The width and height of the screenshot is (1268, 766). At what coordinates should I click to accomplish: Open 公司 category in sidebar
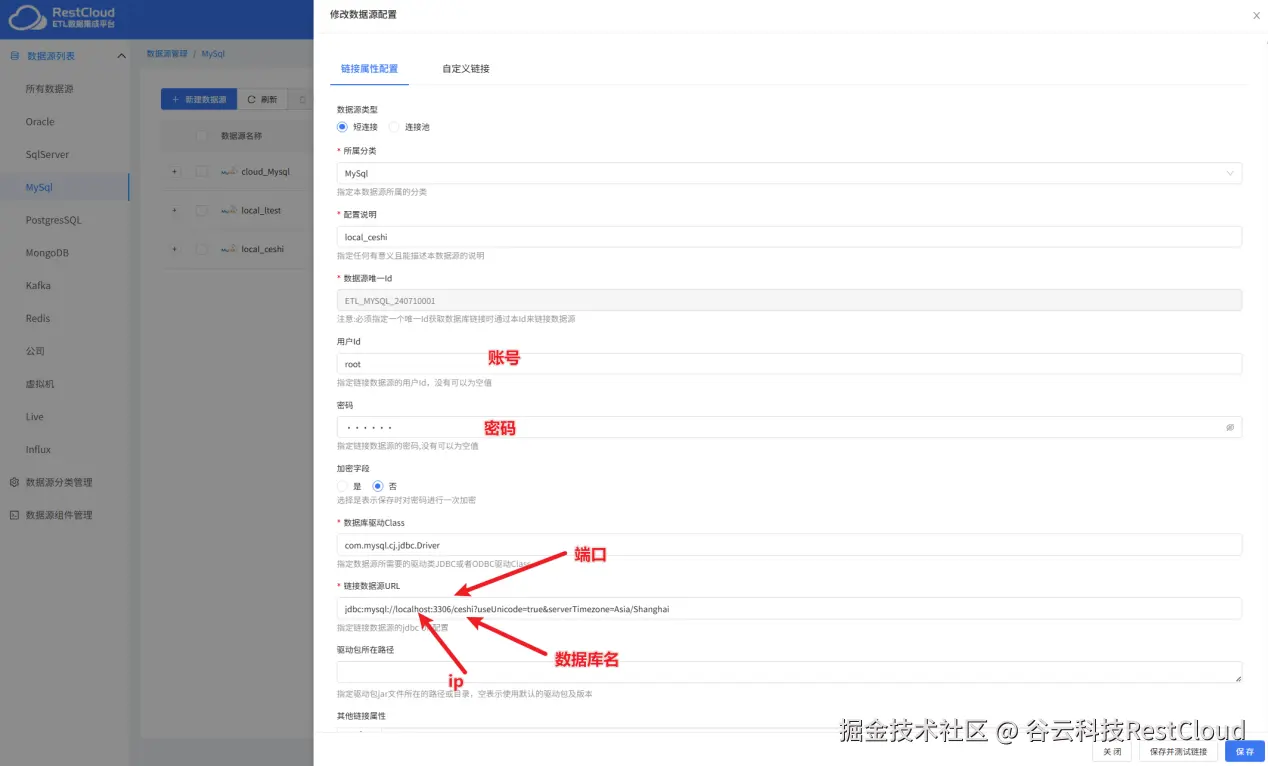click(35, 351)
